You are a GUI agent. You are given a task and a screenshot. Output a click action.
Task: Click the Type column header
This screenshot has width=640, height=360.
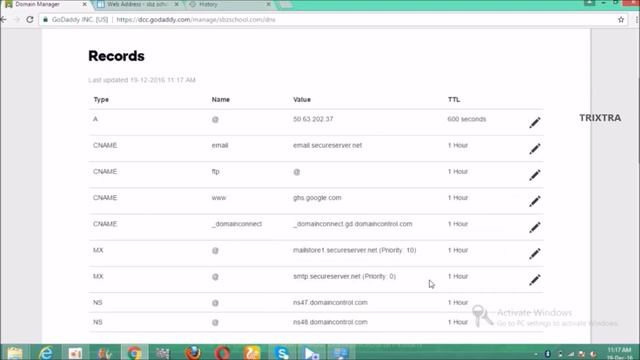coord(101,100)
